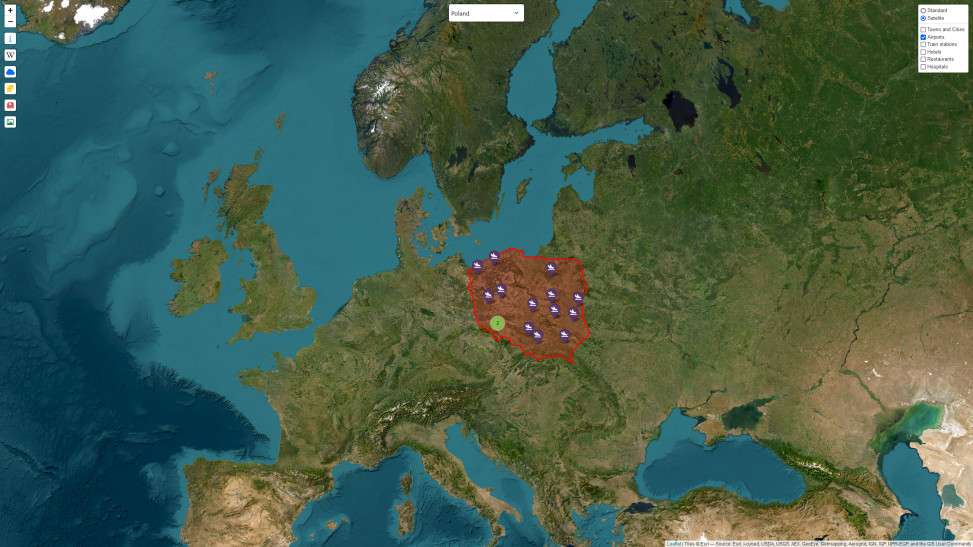Select the Standard base map radio option
This screenshot has height=547, width=973.
pyautogui.click(x=923, y=10)
